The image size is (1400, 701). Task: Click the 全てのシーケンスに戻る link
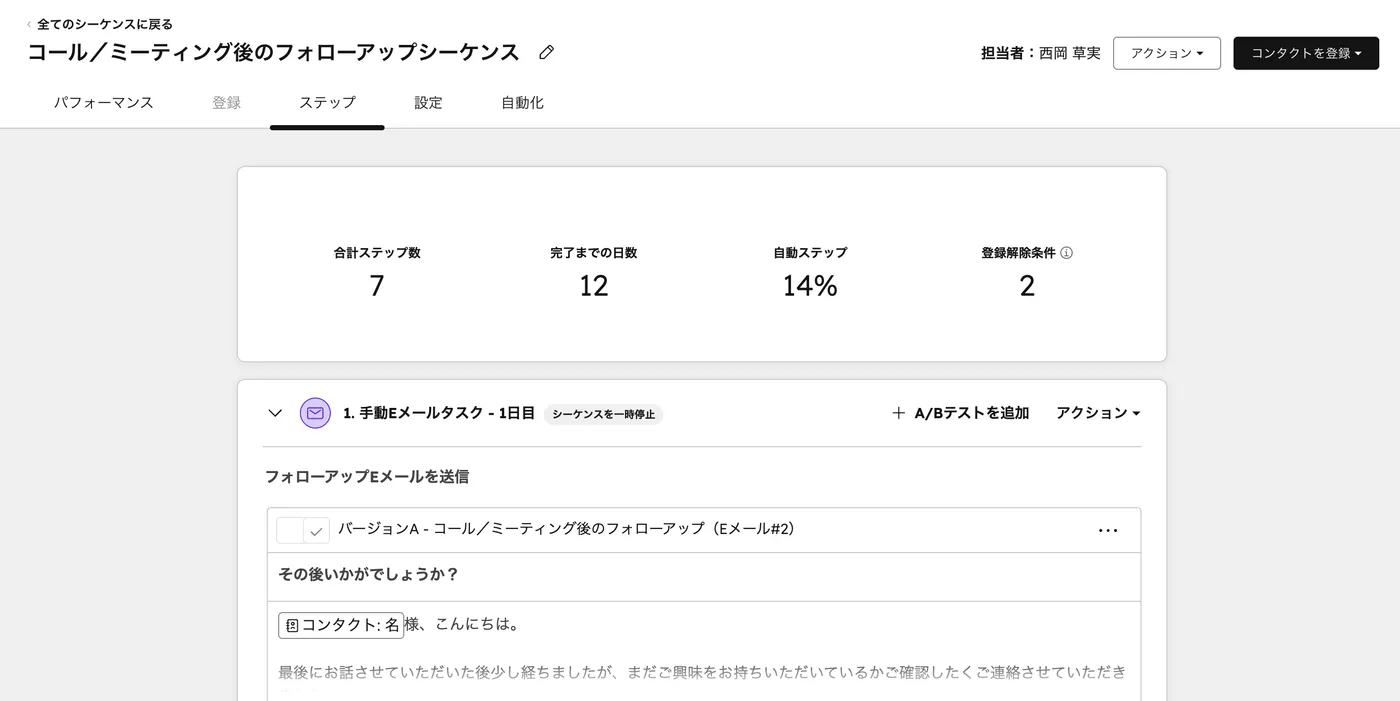click(103, 23)
